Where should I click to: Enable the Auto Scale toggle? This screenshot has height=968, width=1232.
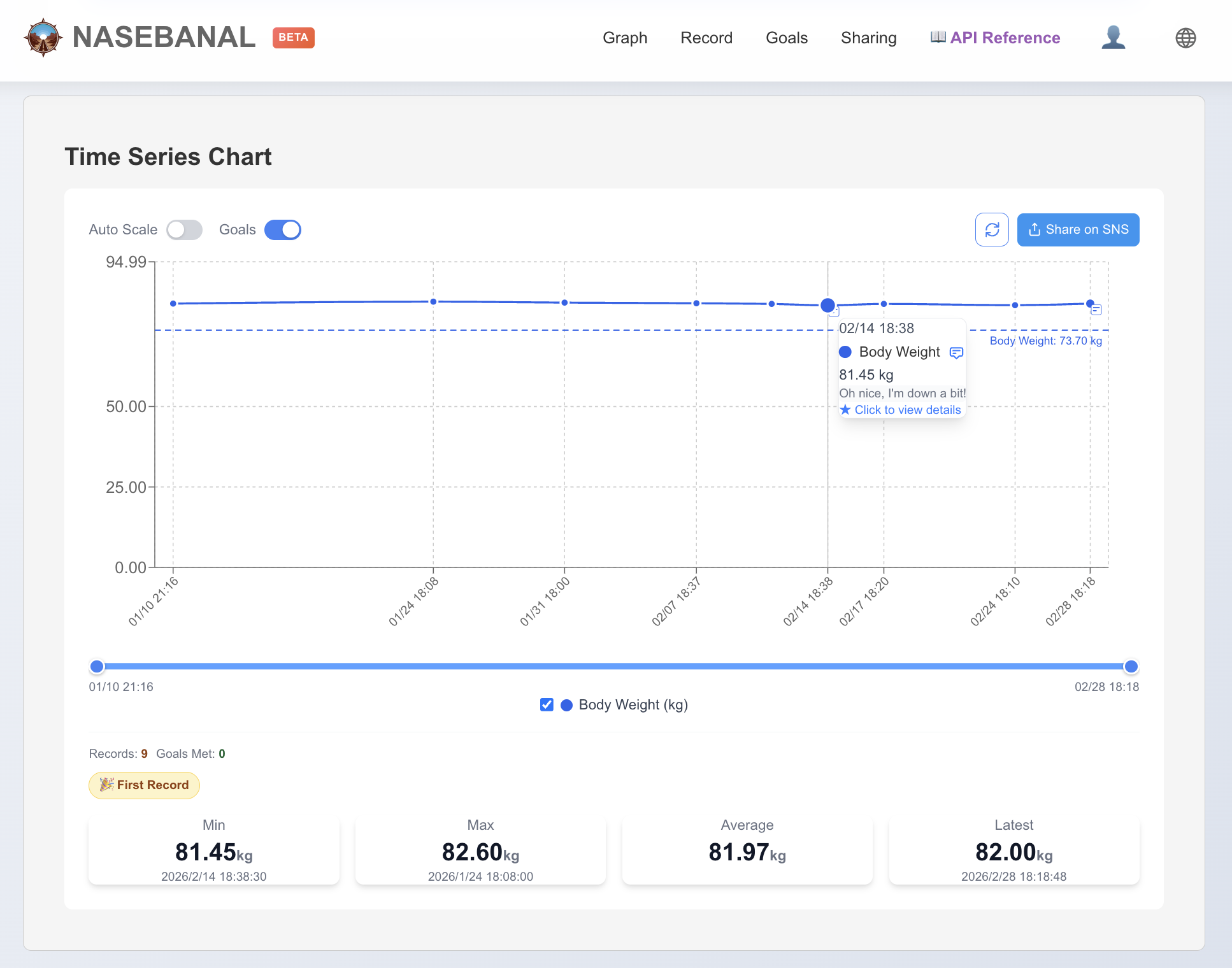pyautogui.click(x=184, y=230)
